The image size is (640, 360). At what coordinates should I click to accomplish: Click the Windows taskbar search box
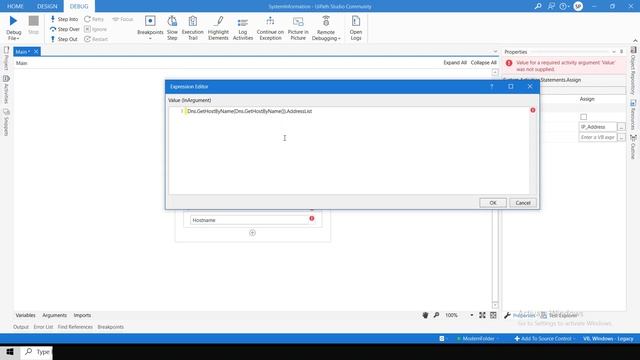[x=38, y=352]
